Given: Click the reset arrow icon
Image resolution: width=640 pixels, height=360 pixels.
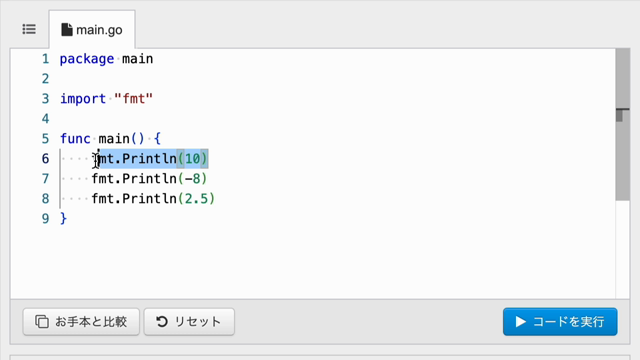Looking at the screenshot, I should click(x=162, y=322).
